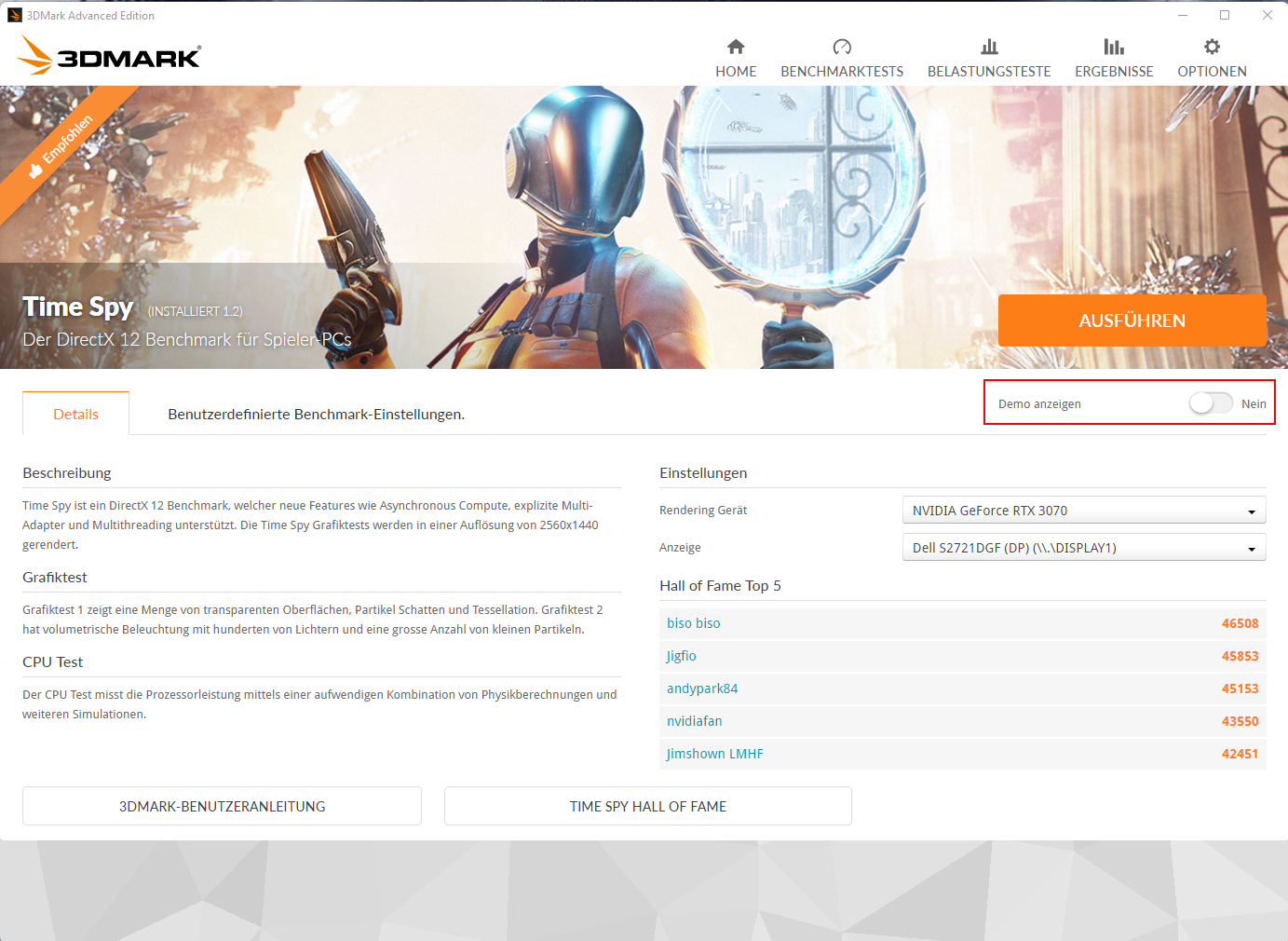
Task: Switch to Benutzerdefinierte Benchmark-Einstellungen tab
Action: (316, 414)
